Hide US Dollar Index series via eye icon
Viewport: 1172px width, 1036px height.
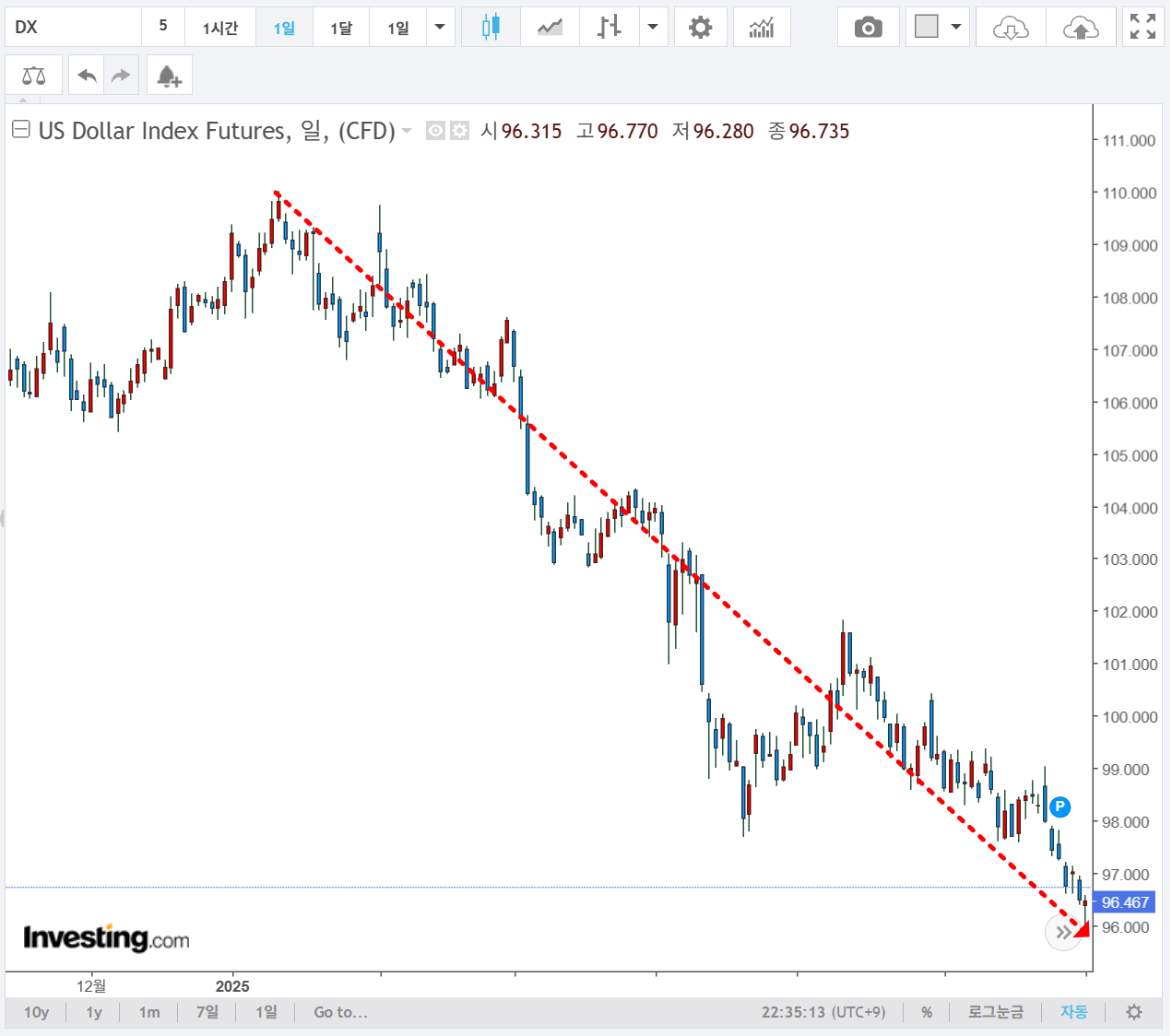point(436,131)
